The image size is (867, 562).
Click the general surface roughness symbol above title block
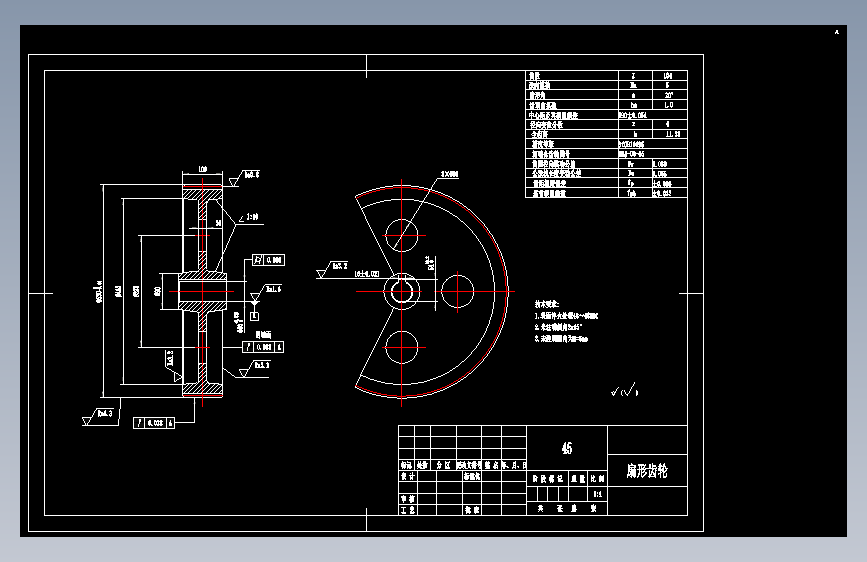625,391
